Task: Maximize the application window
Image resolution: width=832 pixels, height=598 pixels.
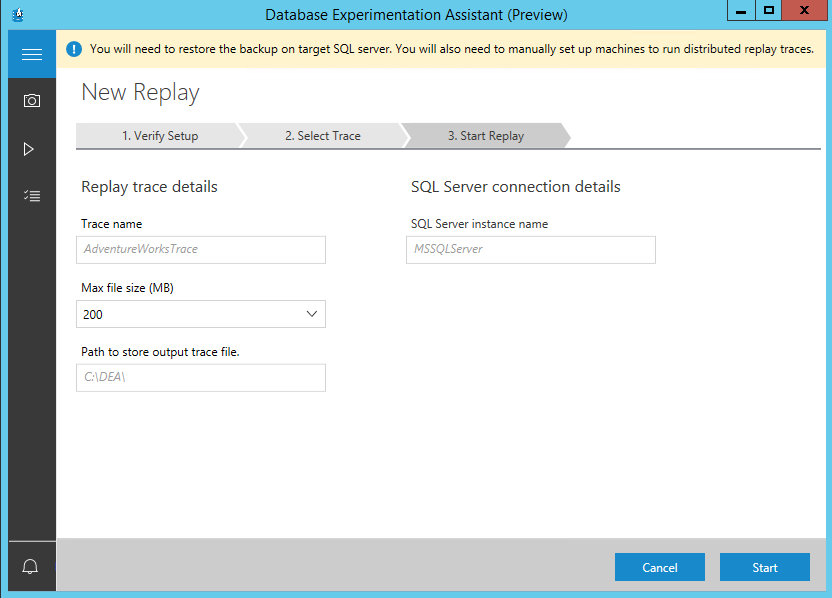Action: pos(768,10)
